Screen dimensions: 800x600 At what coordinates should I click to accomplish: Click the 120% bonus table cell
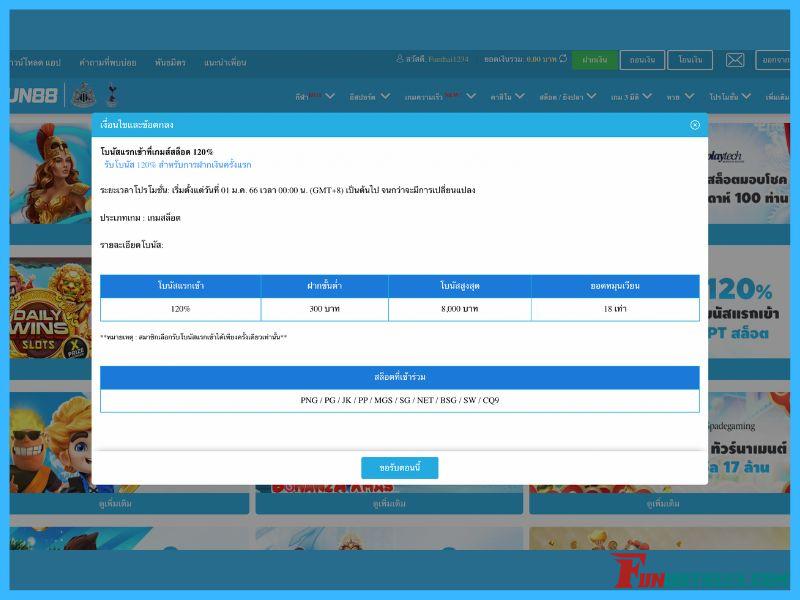181,309
